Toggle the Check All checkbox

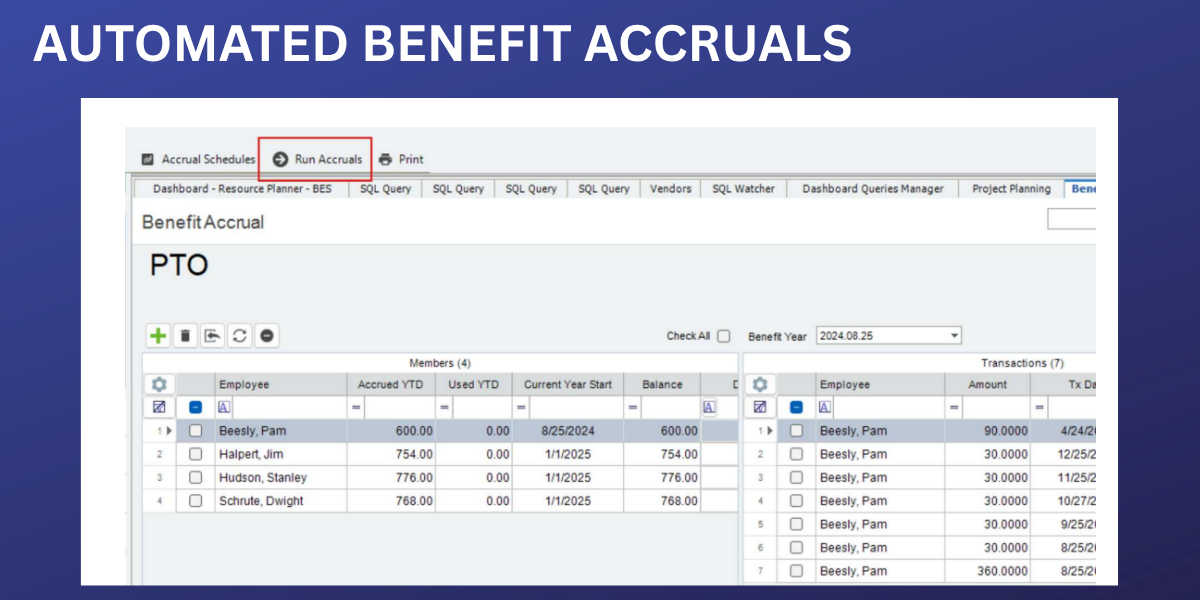pos(723,336)
